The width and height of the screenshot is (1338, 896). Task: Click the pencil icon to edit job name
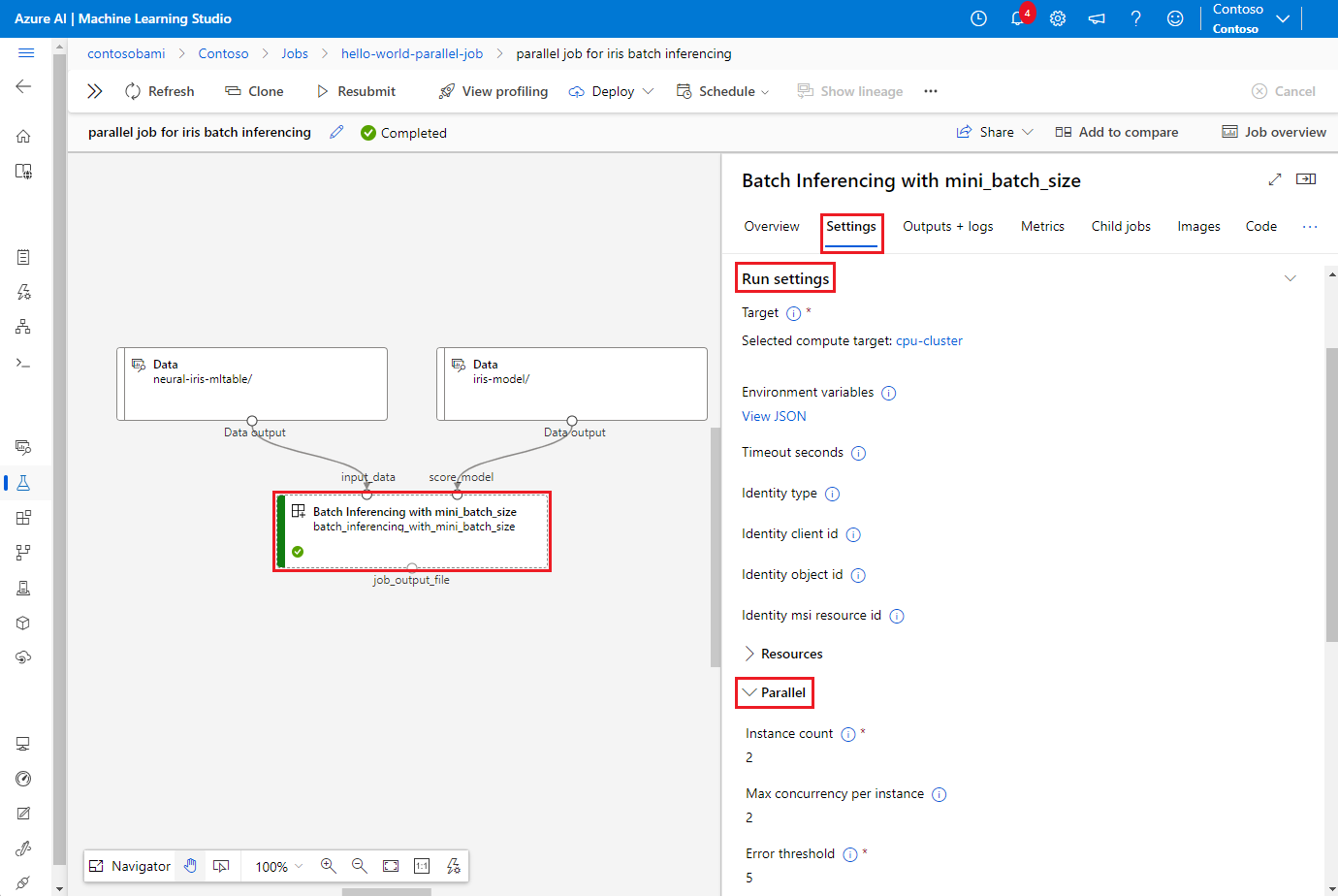(336, 132)
